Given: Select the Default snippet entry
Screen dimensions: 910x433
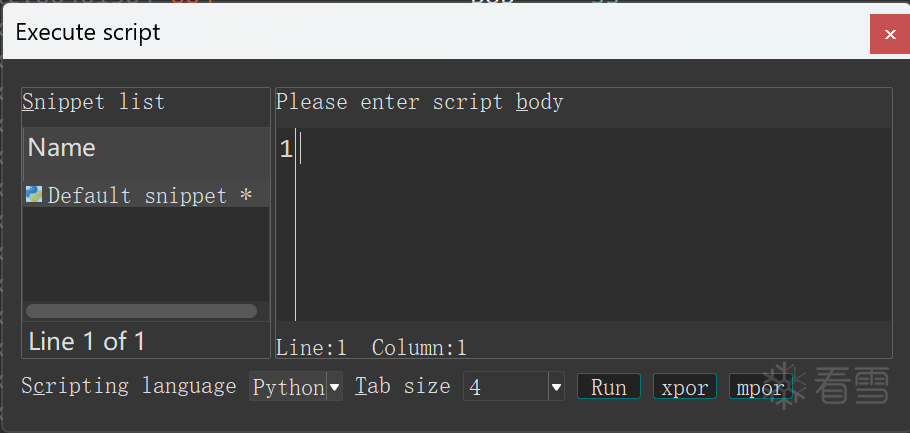Looking at the screenshot, I should click(140, 195).
